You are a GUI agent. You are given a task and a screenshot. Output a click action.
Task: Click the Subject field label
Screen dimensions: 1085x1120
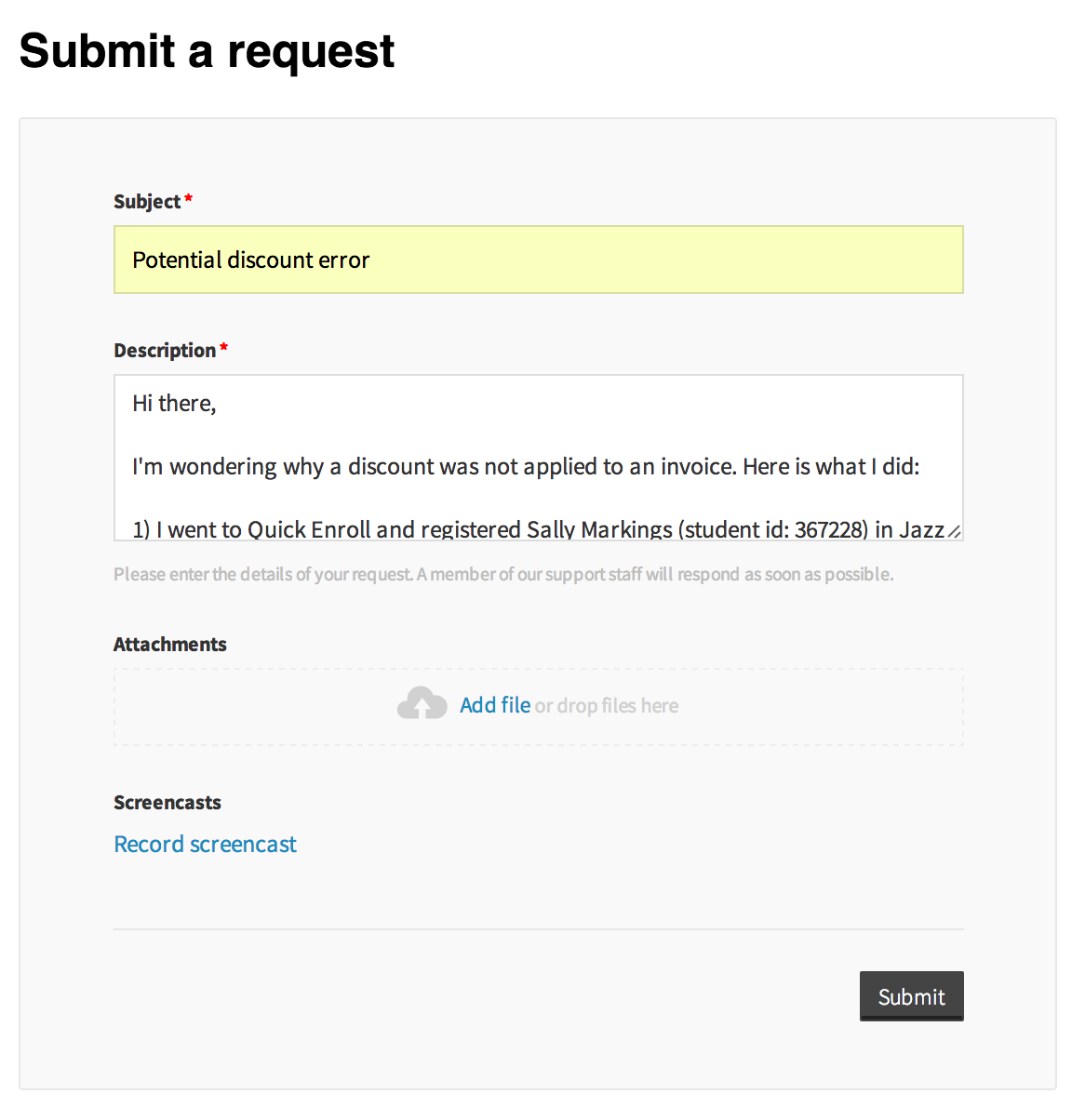[x=147, y=201]
